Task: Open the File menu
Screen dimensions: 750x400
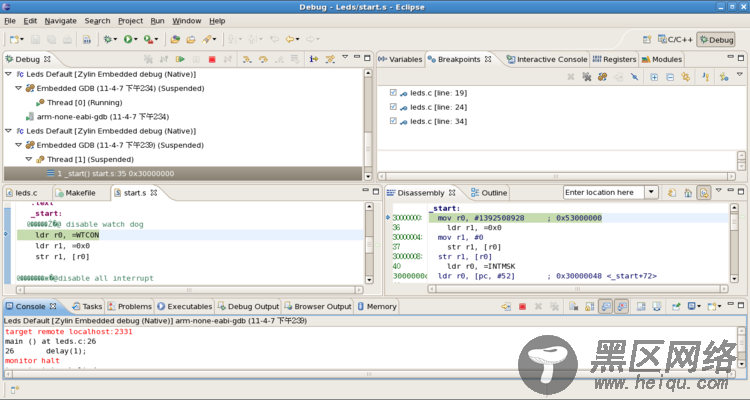Action: [10, 21]
